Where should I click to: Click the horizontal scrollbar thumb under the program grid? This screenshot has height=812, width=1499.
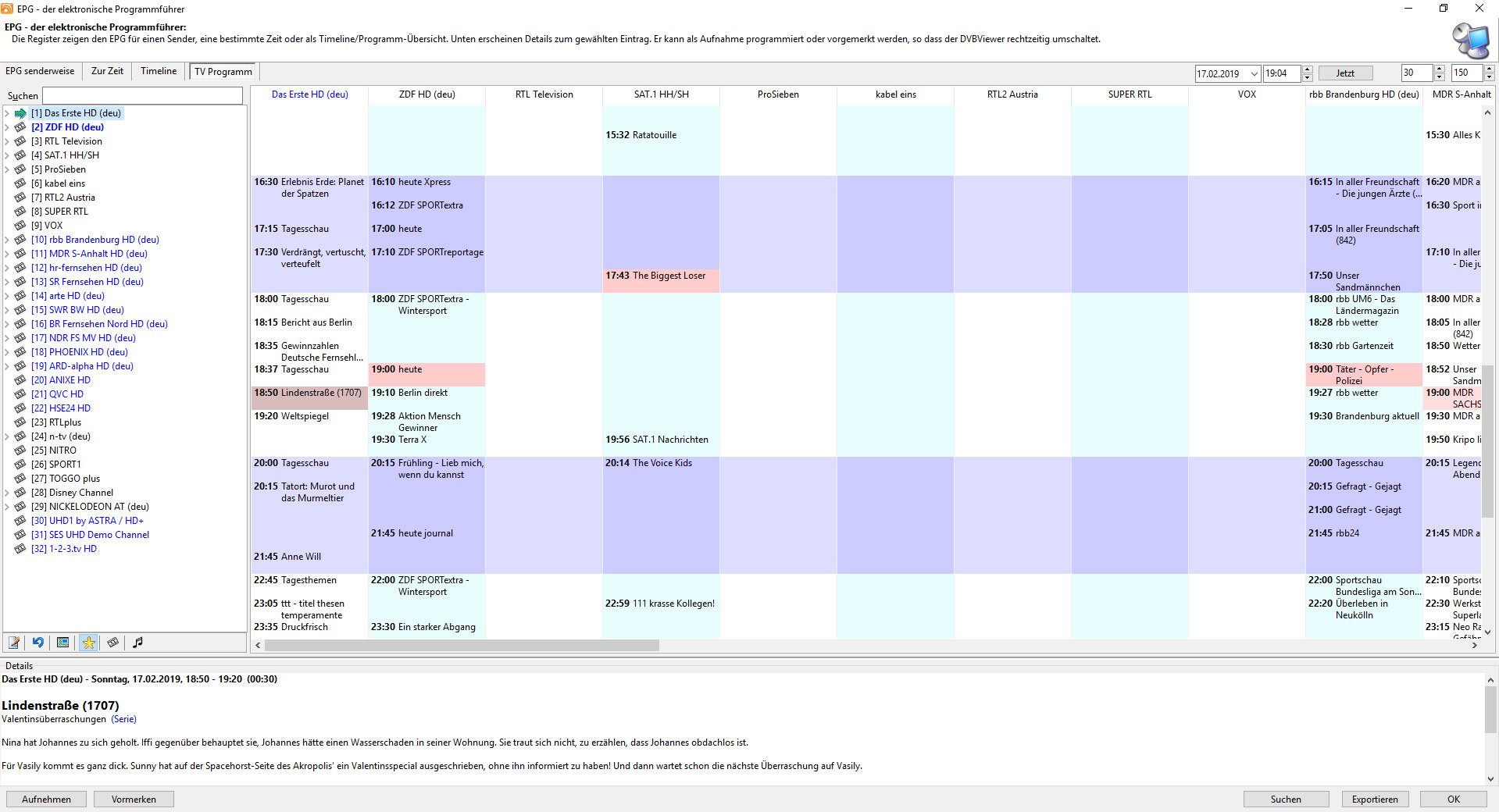point(462,646)
